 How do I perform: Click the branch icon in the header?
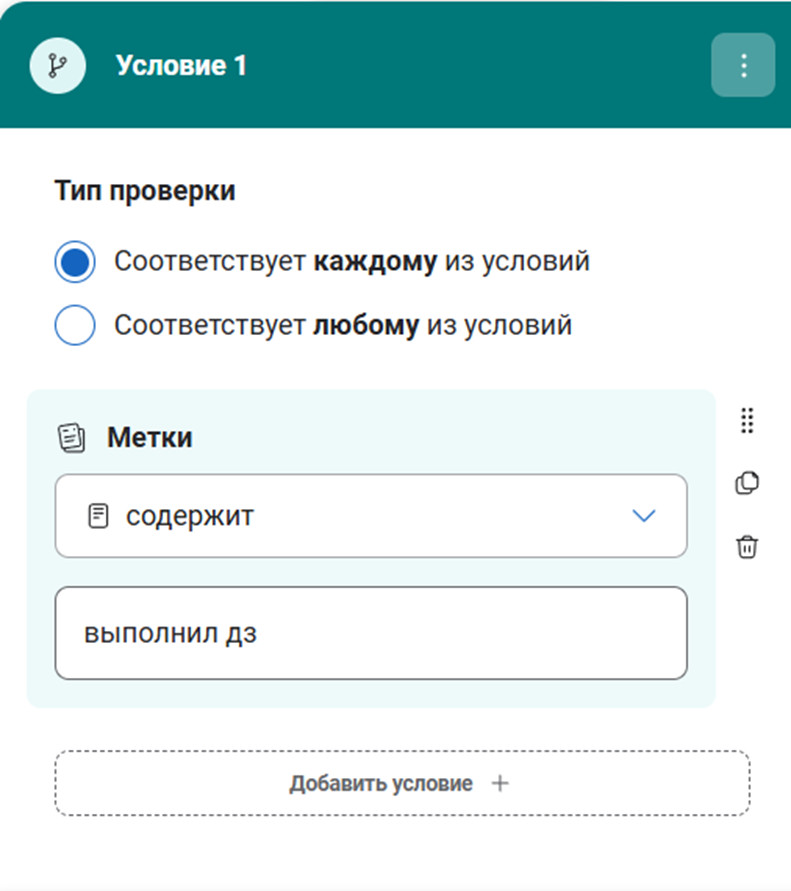[x=56, y=66]
